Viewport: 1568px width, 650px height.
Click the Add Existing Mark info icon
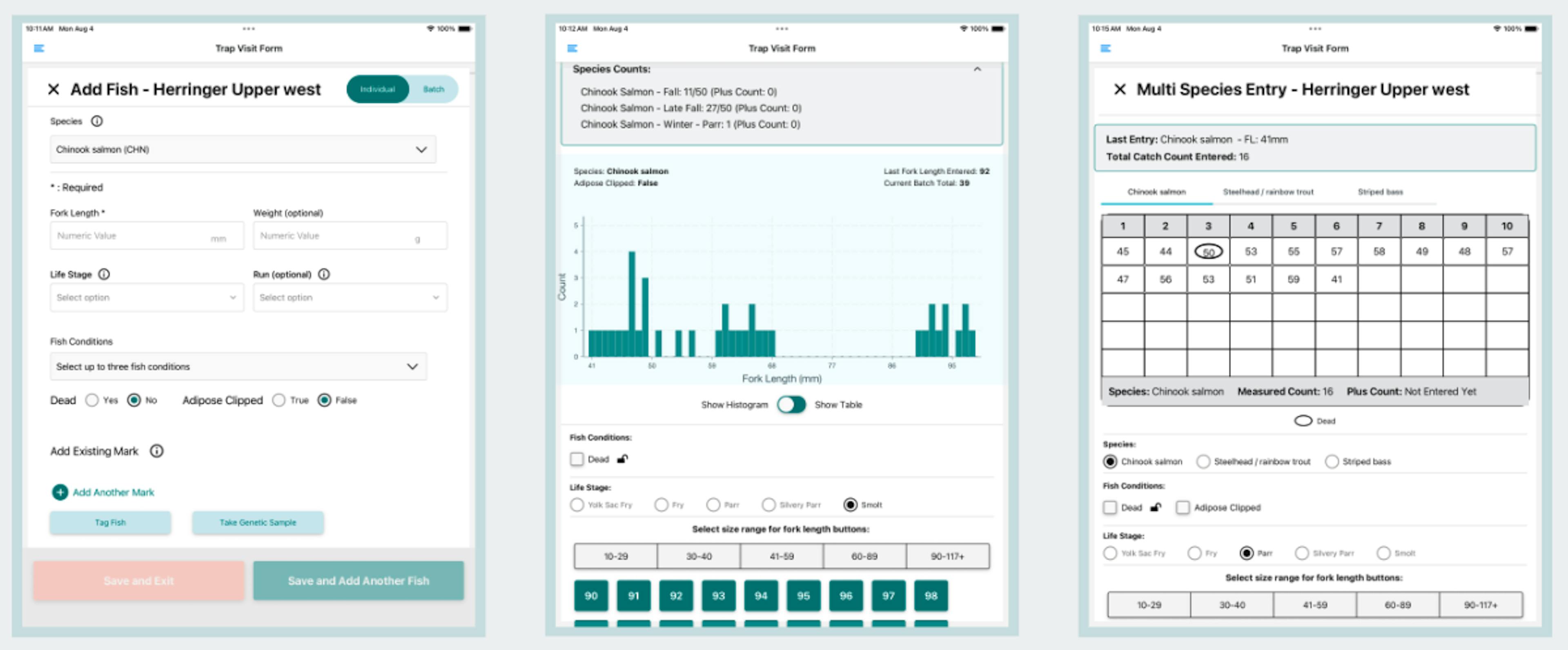156,451
